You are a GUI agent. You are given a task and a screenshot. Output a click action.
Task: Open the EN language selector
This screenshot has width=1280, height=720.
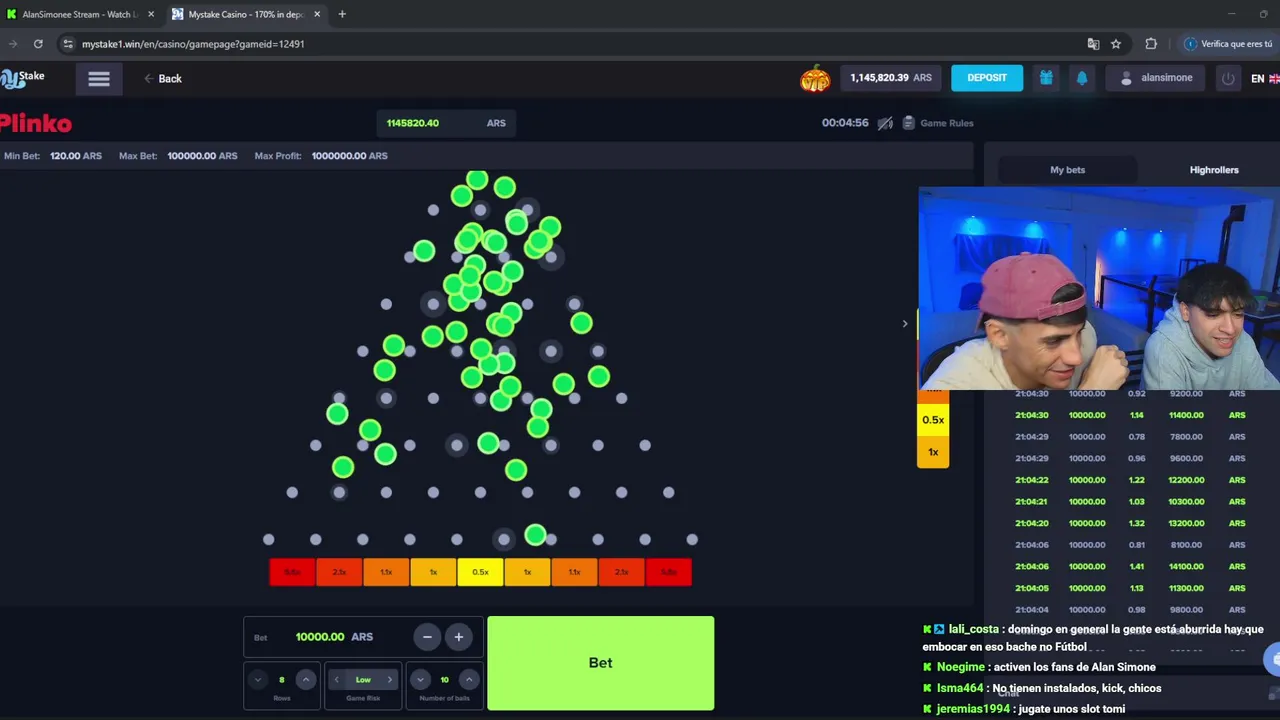pos(1264,78)
